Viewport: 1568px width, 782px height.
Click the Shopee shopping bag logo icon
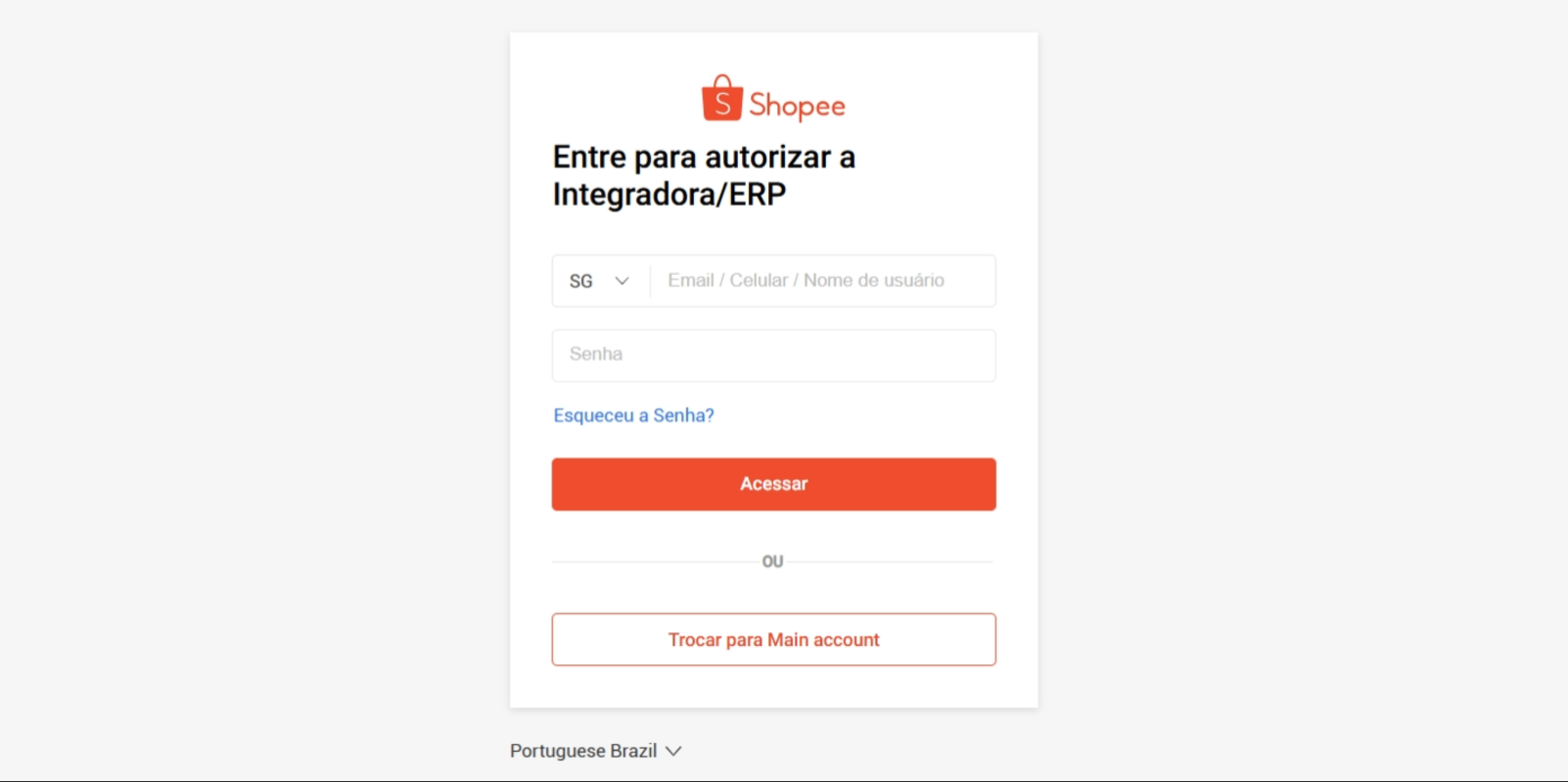tap(722, 98)
